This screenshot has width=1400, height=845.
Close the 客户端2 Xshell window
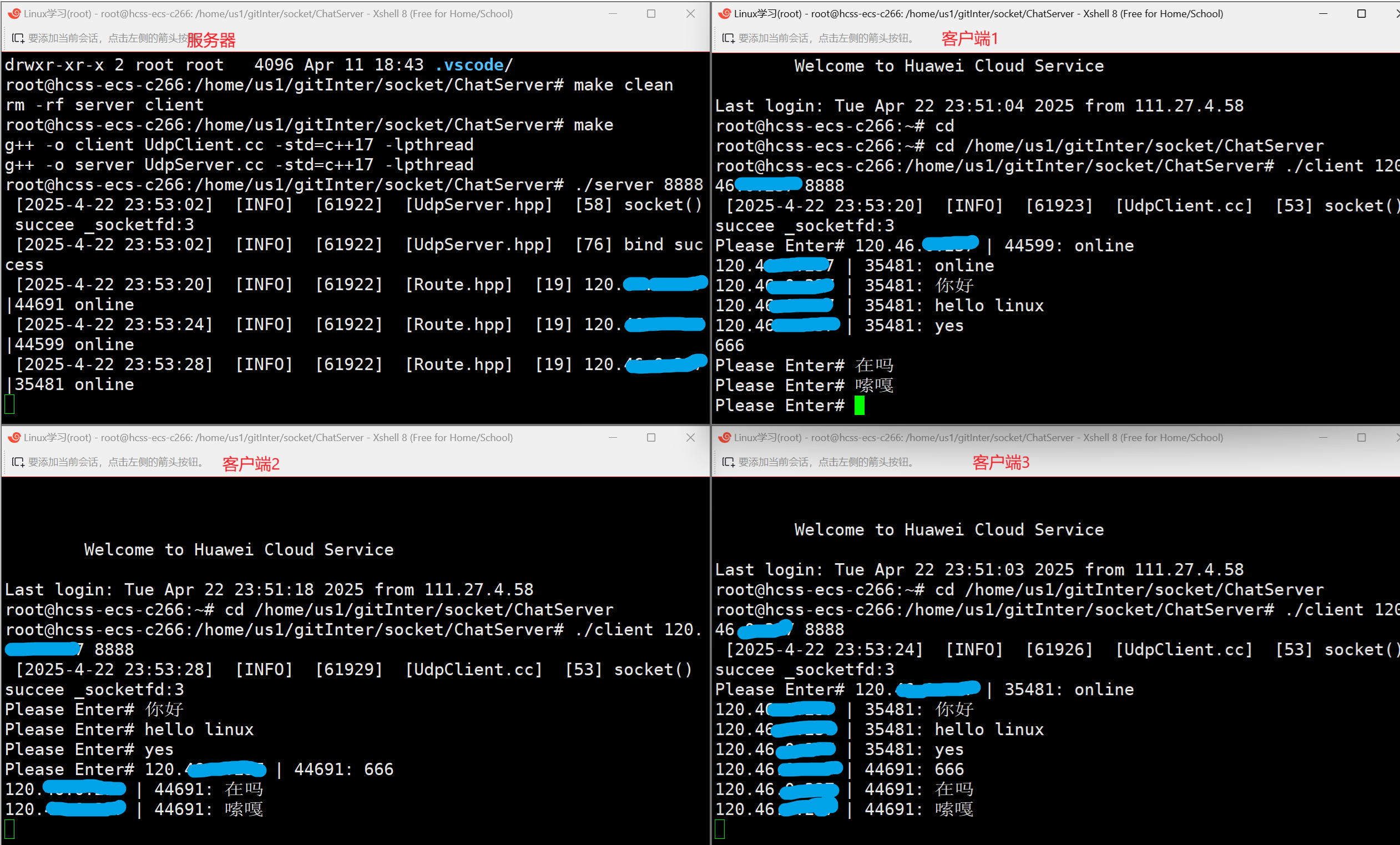[690, 438]
